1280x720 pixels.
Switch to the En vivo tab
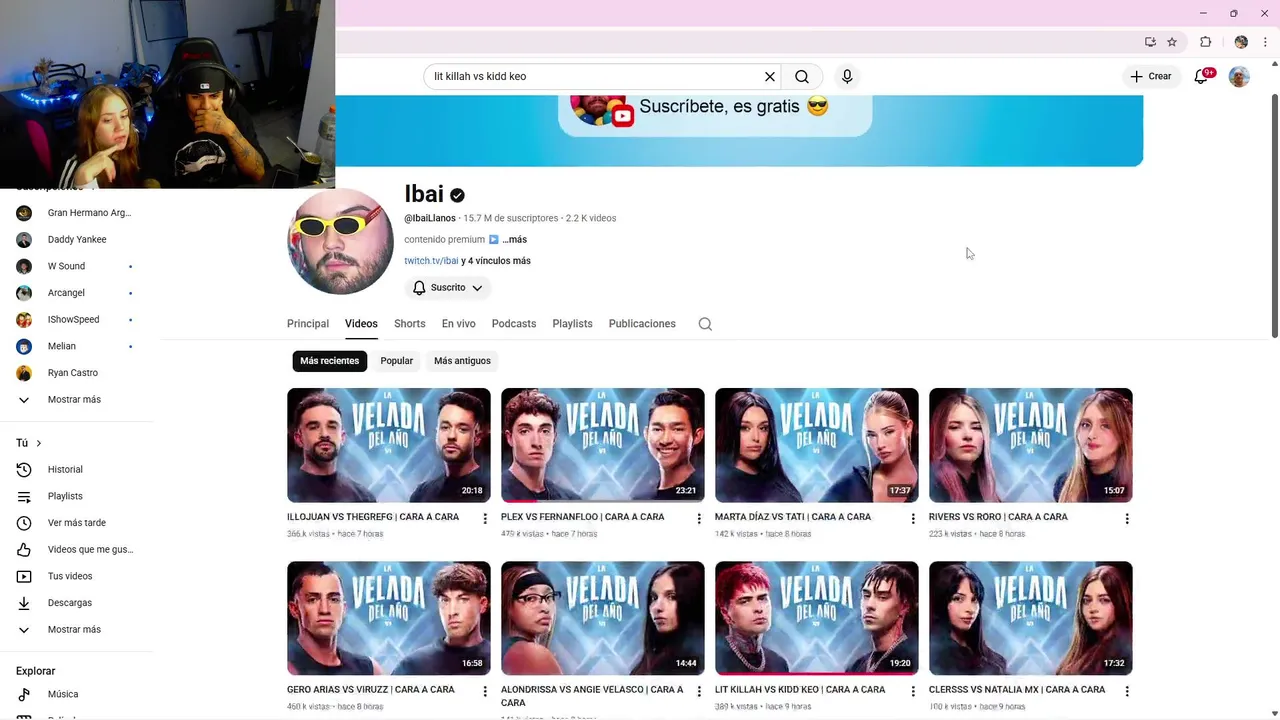tap(459, 324)
